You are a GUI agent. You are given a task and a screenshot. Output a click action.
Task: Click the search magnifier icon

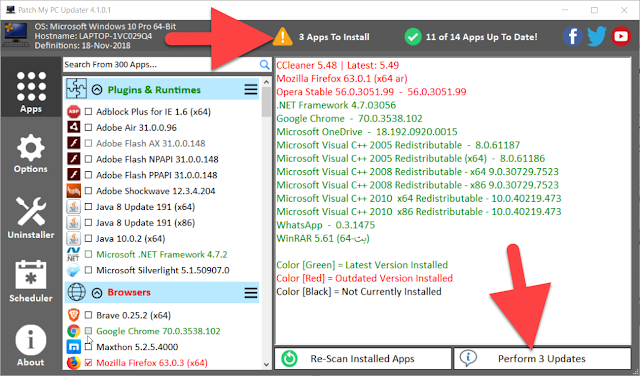(264, 65)
